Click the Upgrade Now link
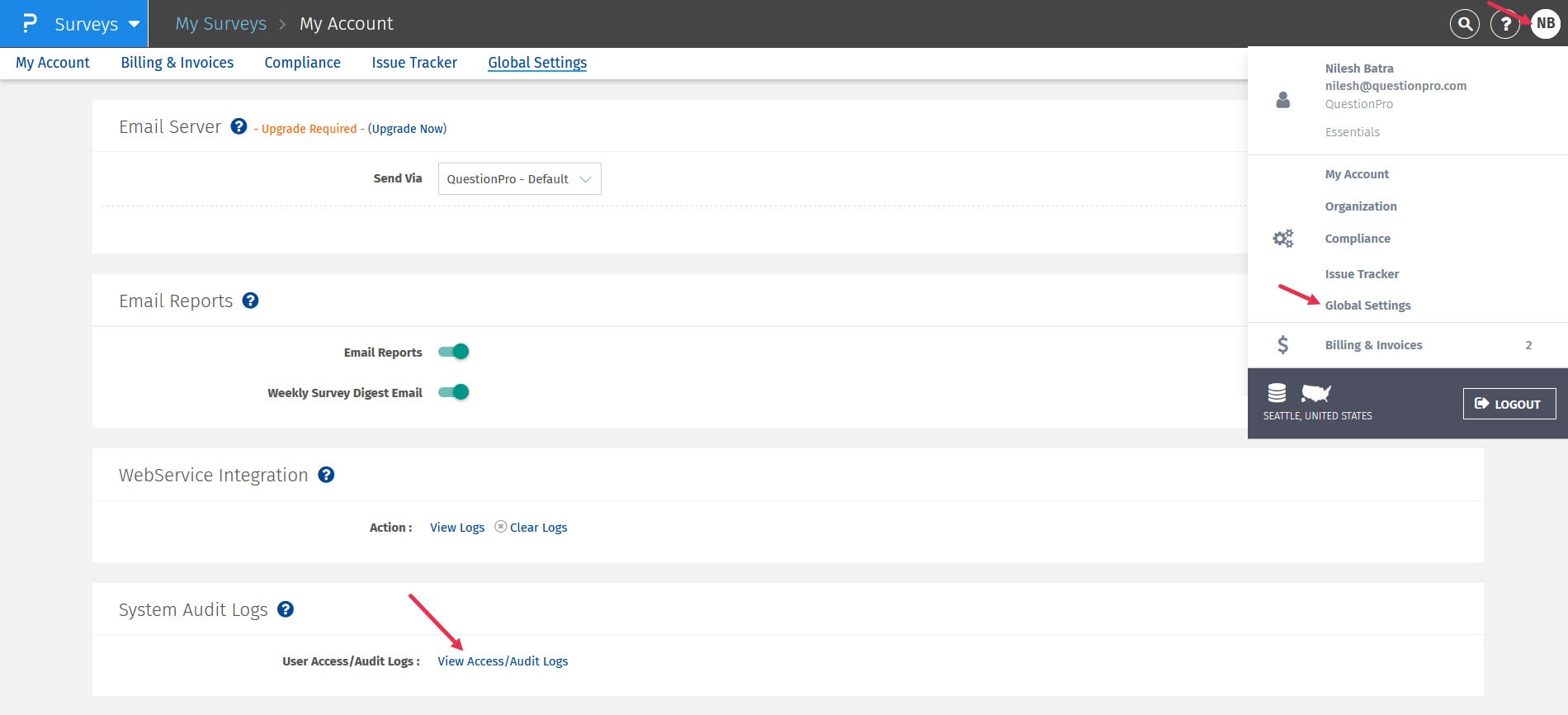Viewport: 1568px width, 715px height. click(407, 129)
